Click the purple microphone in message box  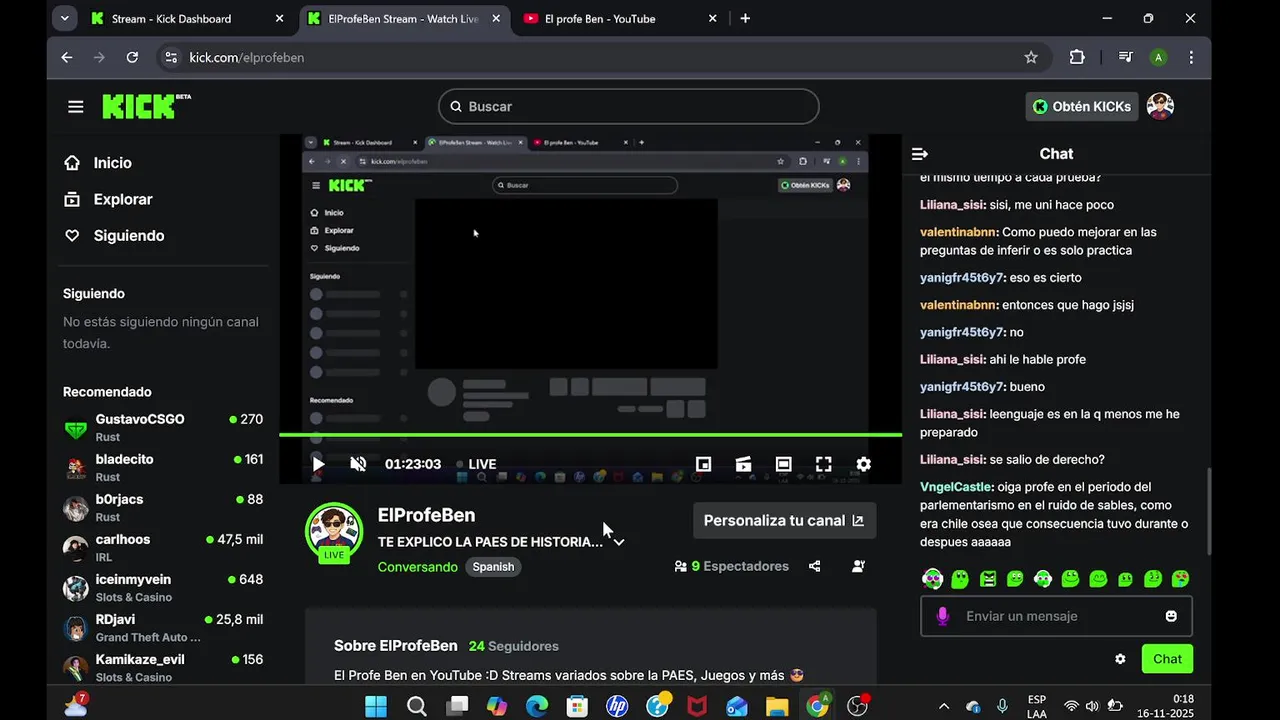(942, 617)
